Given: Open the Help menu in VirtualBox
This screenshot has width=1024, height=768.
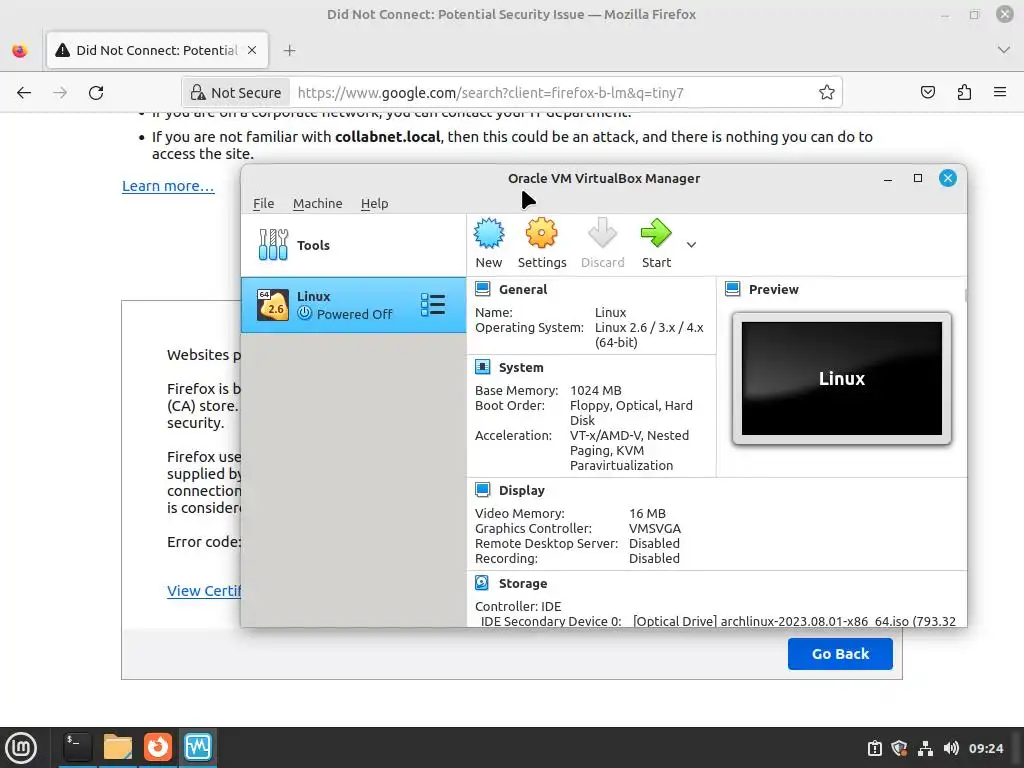Looking at the screenshot, I should coord(374,203).
